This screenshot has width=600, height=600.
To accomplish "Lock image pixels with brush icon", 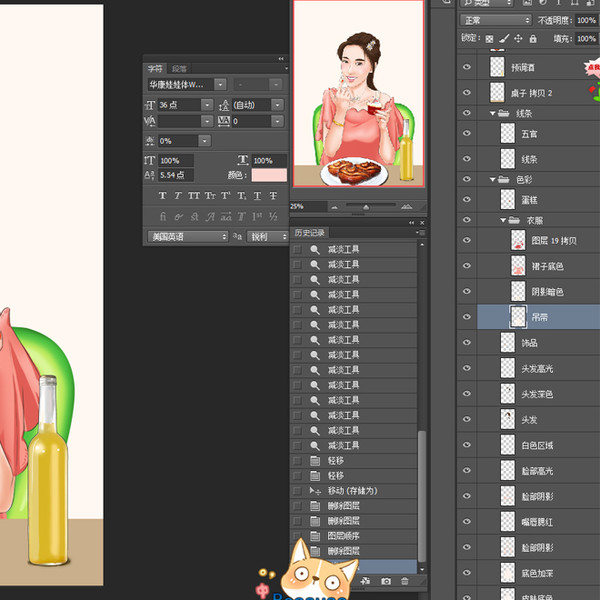I will click(504, 38).
